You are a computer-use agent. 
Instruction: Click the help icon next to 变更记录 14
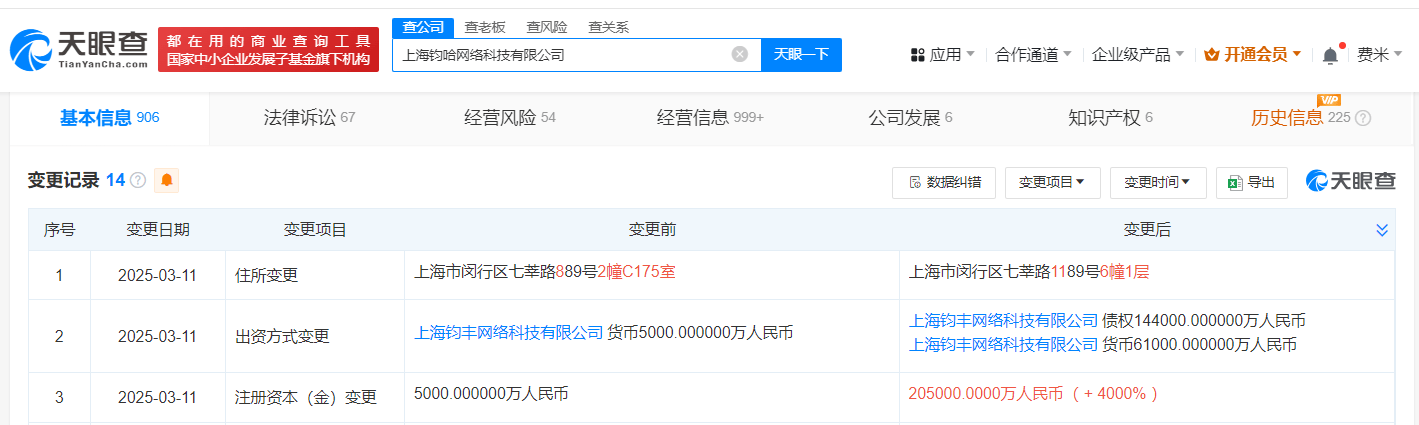click(x=138, y=181)
